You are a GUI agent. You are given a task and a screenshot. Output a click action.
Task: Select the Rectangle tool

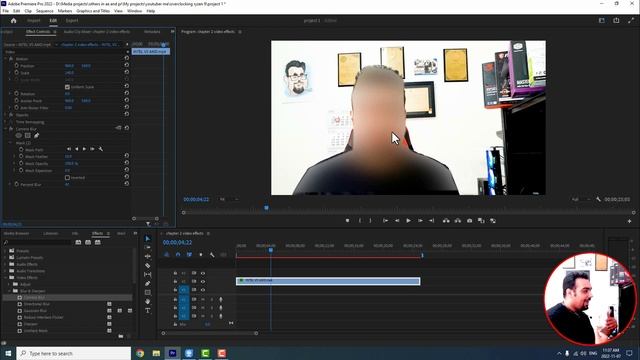(x=148, y=292)
